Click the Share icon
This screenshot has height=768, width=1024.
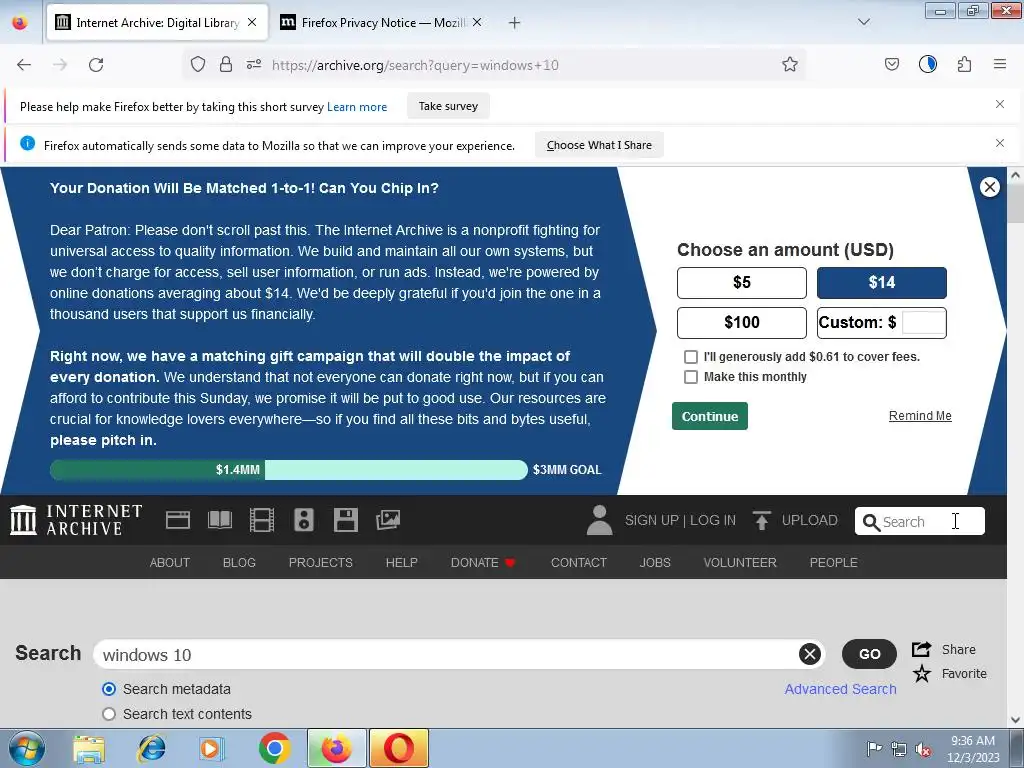point(921,649)
